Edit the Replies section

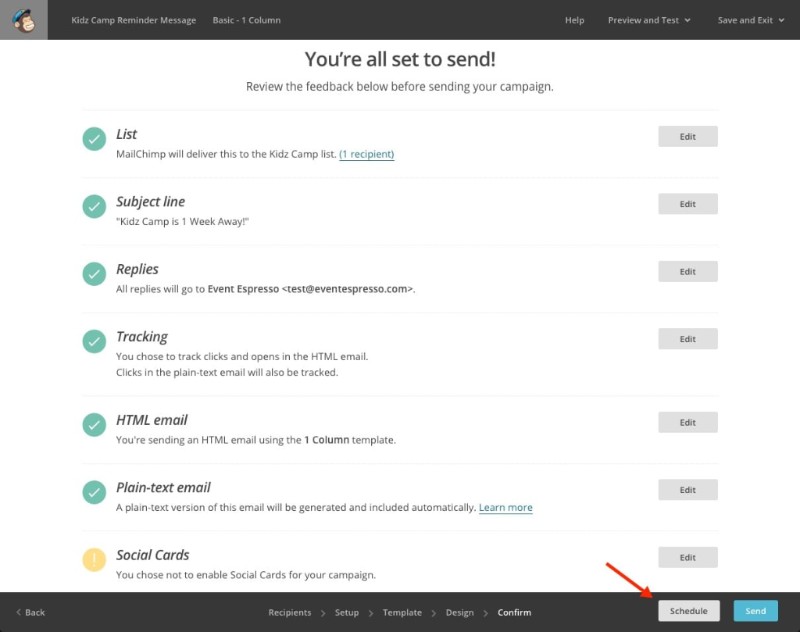coord(688,271)
